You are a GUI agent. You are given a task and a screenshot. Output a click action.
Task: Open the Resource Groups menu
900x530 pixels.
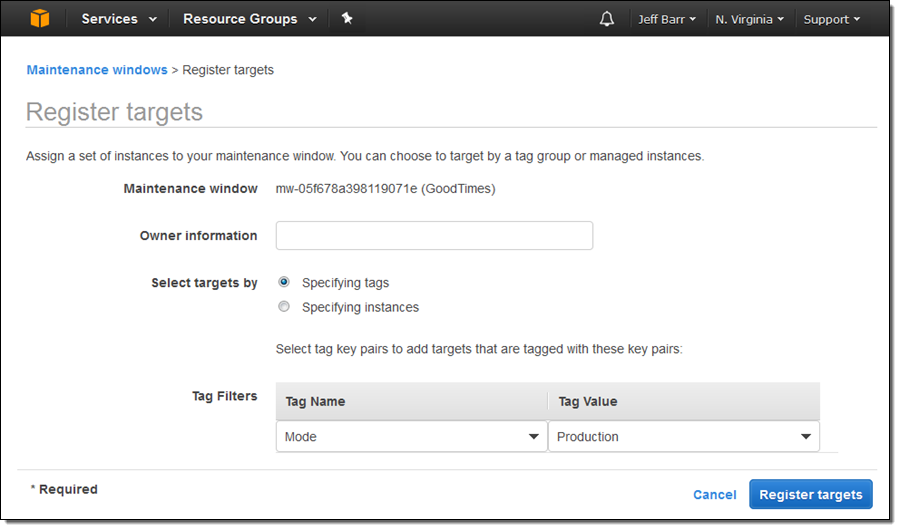coord(250,19)
